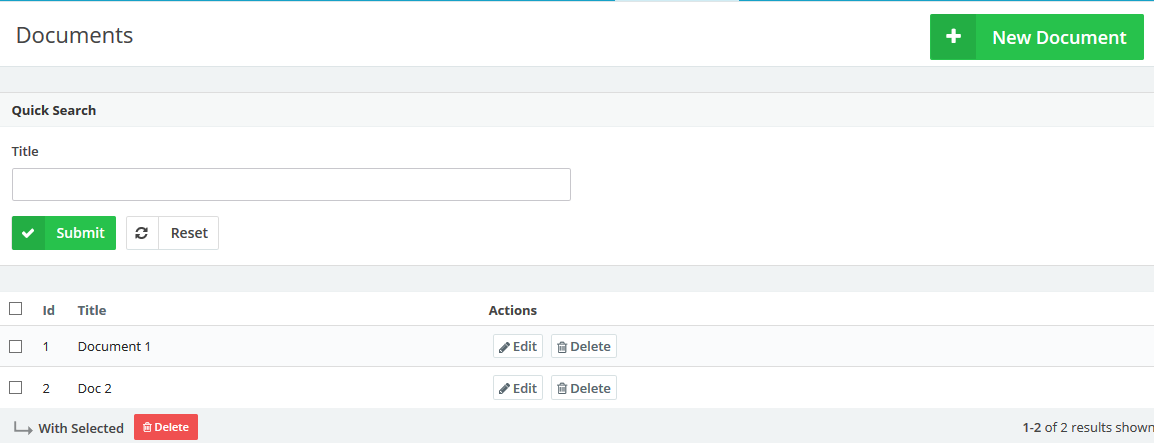The image size is (1154, 443).
Task: Open the Doc 2 title
Action: 95,388
